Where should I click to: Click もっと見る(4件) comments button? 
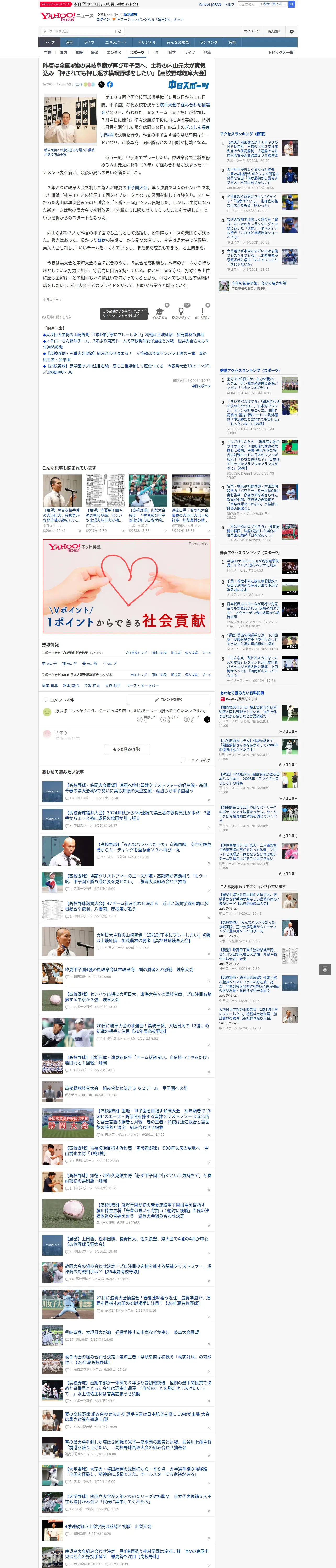[127, 749]
